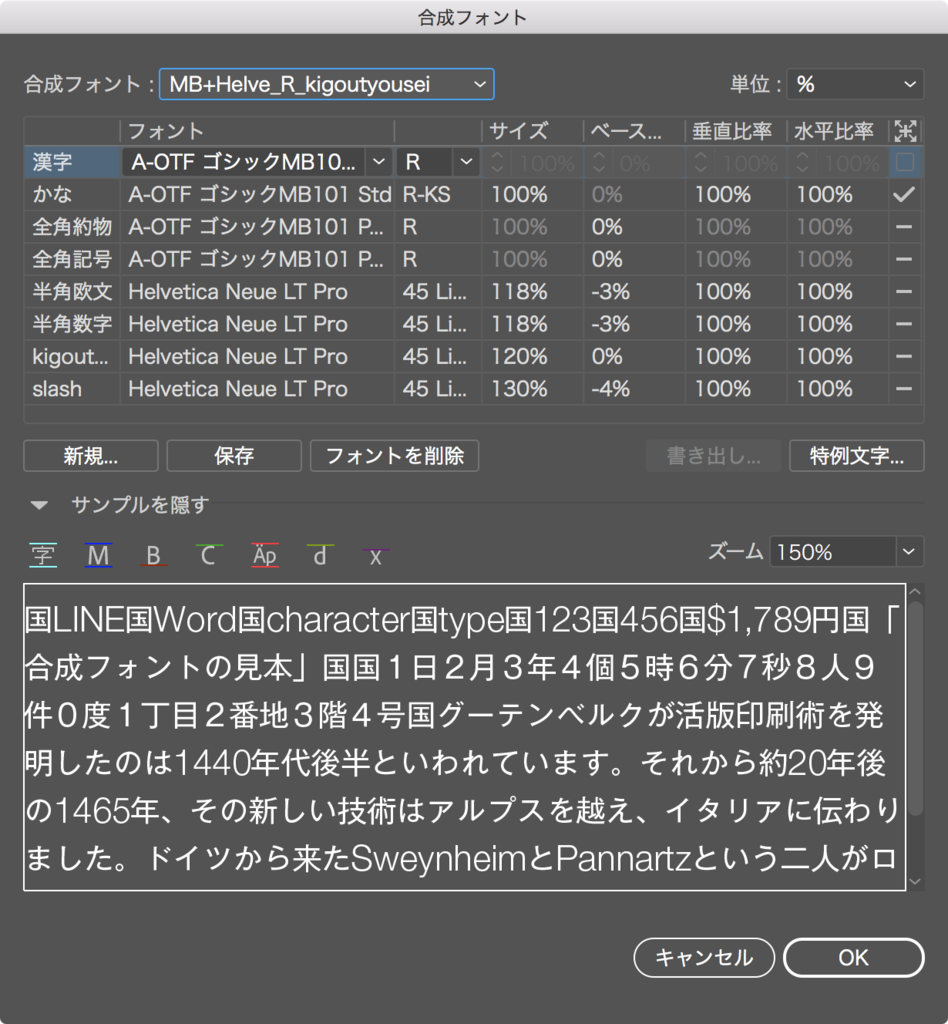Open the 単位 unit dropdown
The width and height of the screenshot is (948, 1024).
point(855,84)
